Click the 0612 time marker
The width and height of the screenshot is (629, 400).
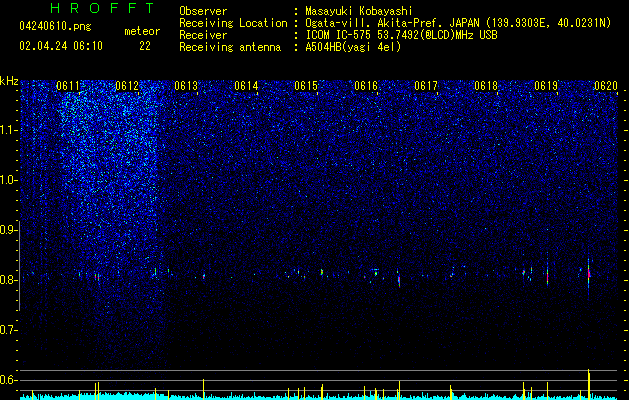(127, 86)
